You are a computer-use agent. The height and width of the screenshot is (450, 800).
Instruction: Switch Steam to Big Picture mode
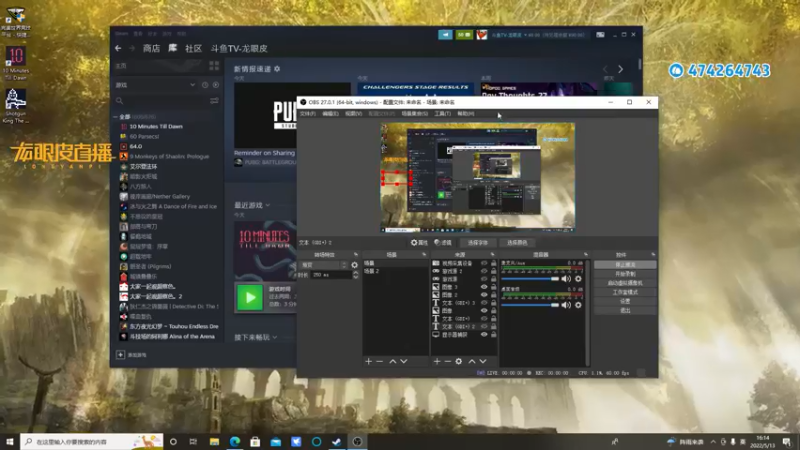[601, 35]
